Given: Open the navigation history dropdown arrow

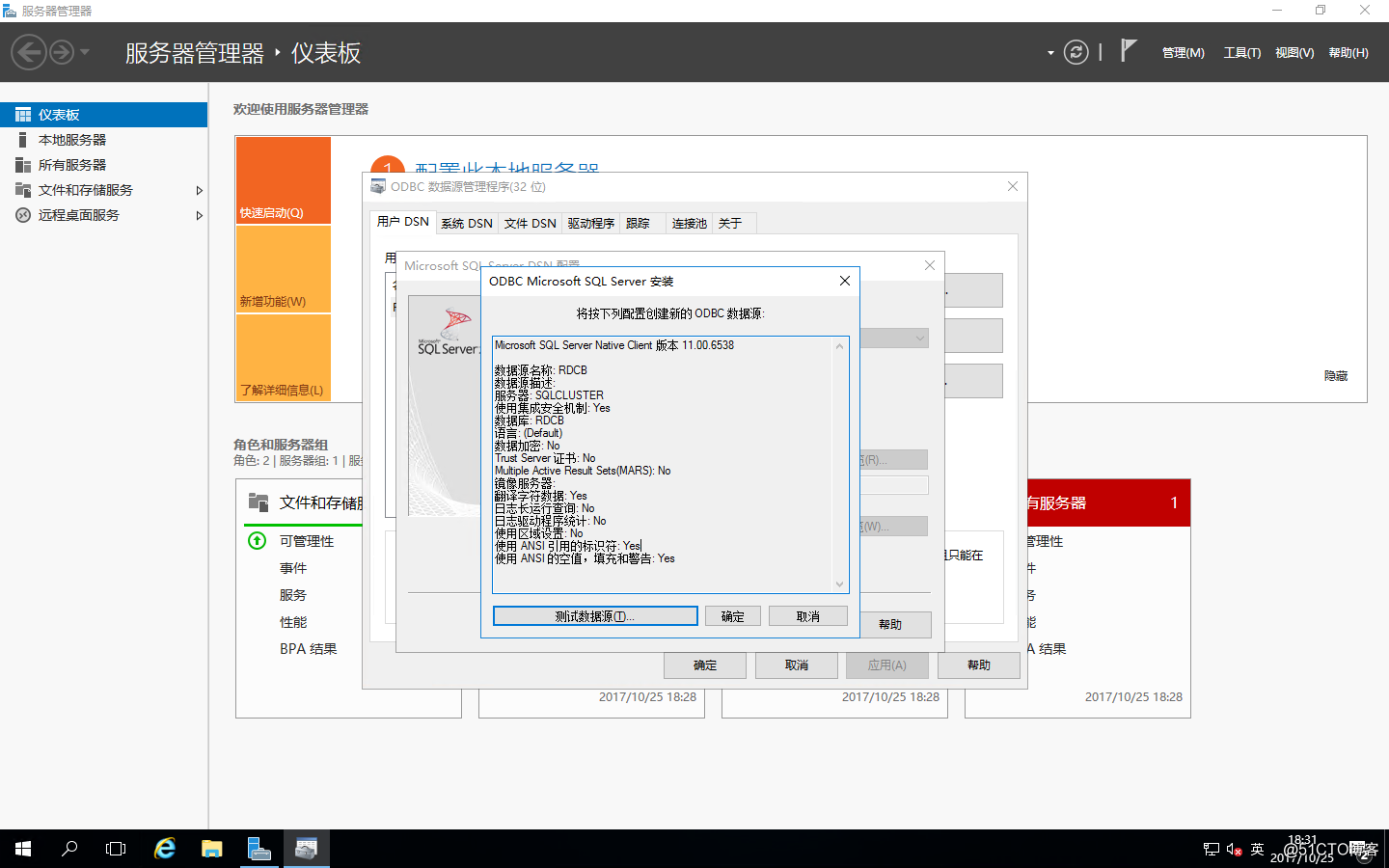Looking at the screenshot, I should tap(85, 52).
